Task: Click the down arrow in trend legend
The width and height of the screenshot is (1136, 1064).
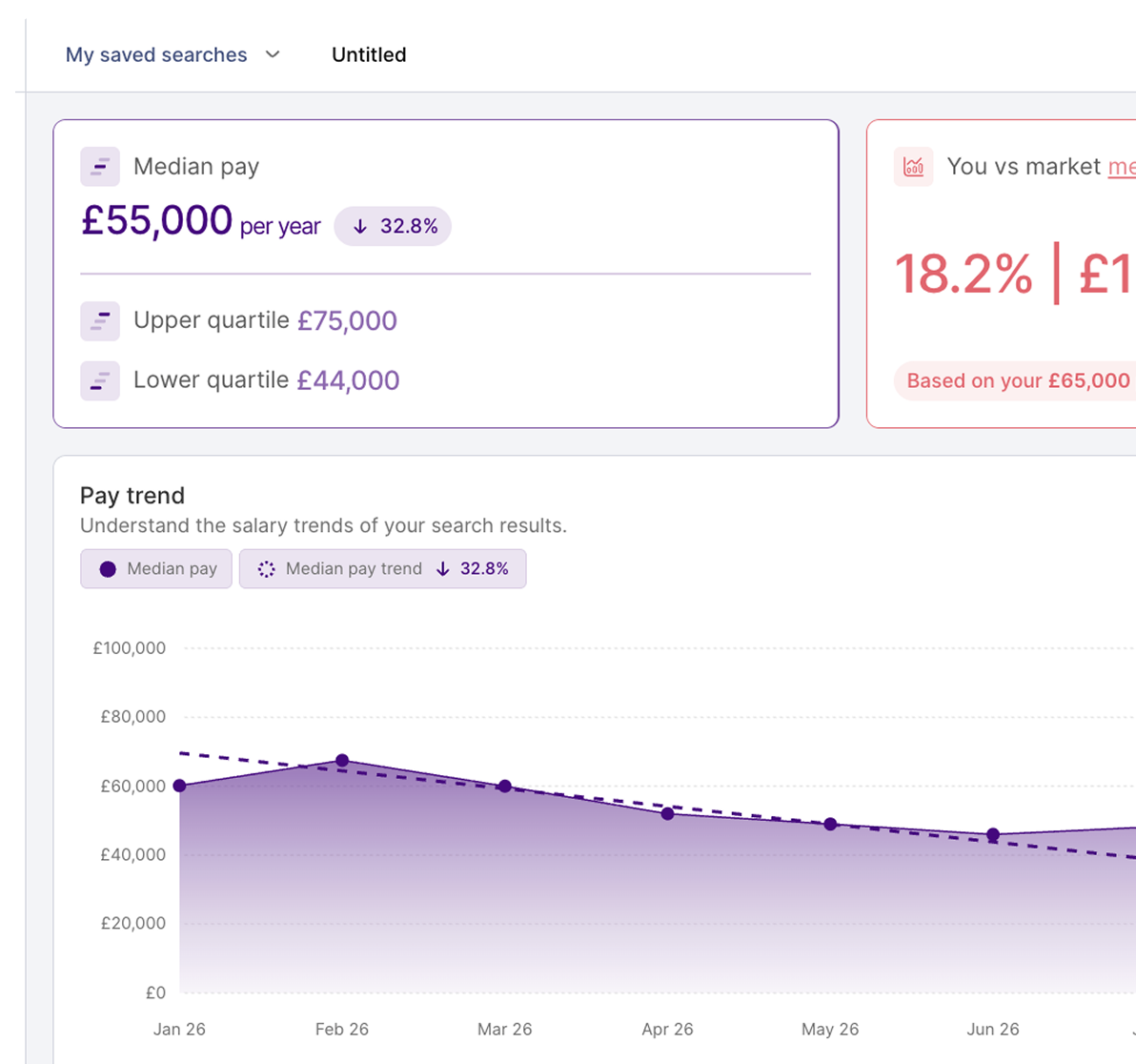Action: click(442, 569)
